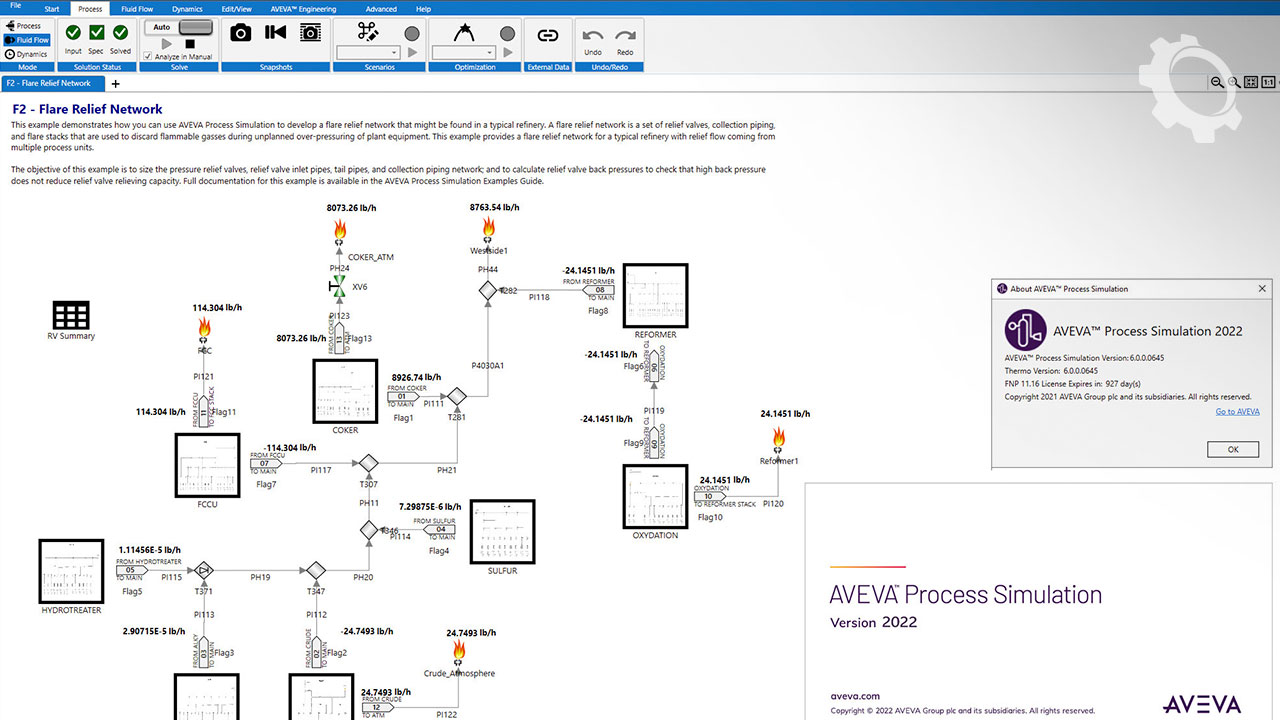
Task: Open the AVEVA Engineering ribbon tab
Action: pyautogui.click(x=304, y=9)
